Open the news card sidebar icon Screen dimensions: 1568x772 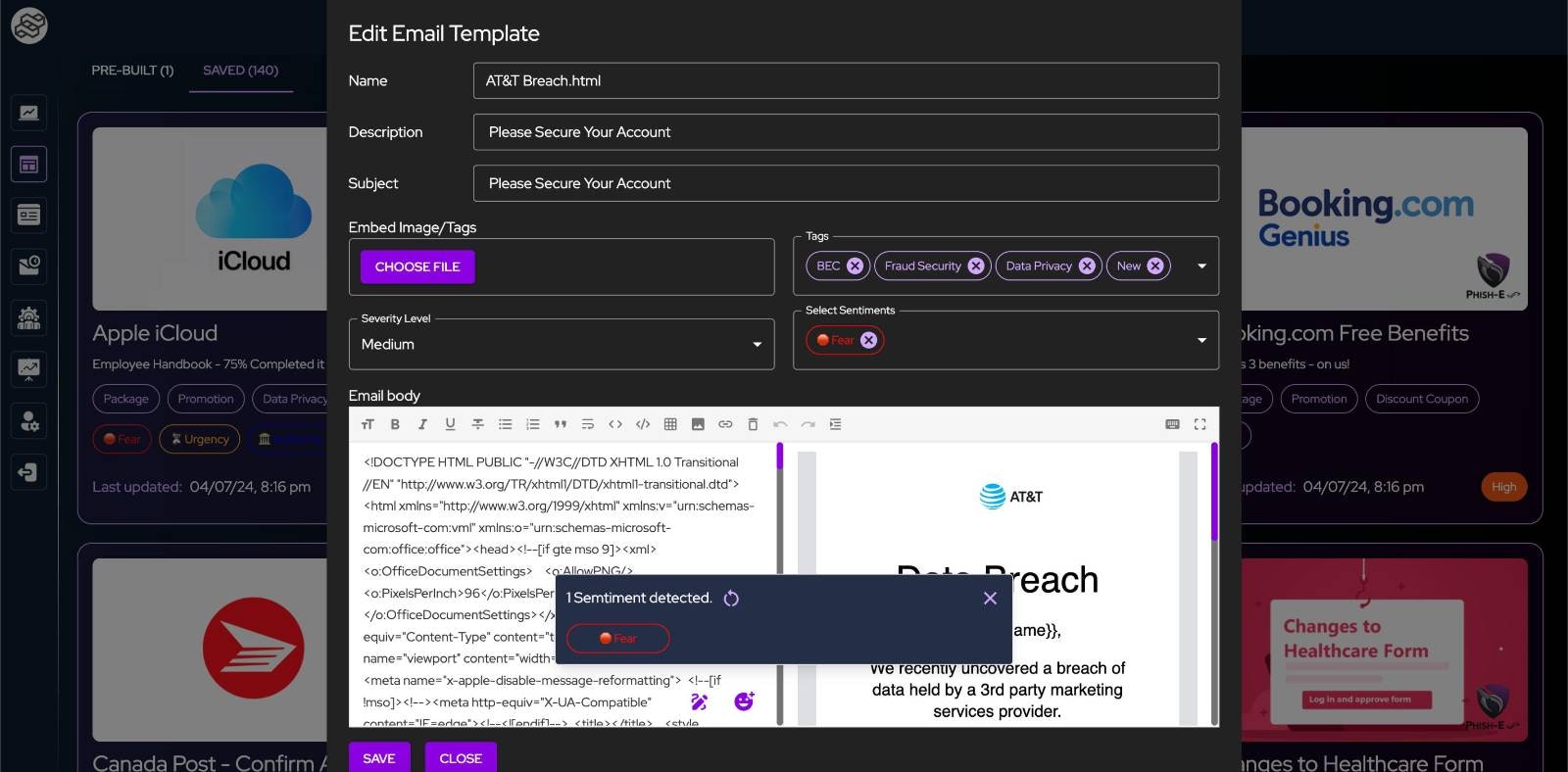point(29,215)
